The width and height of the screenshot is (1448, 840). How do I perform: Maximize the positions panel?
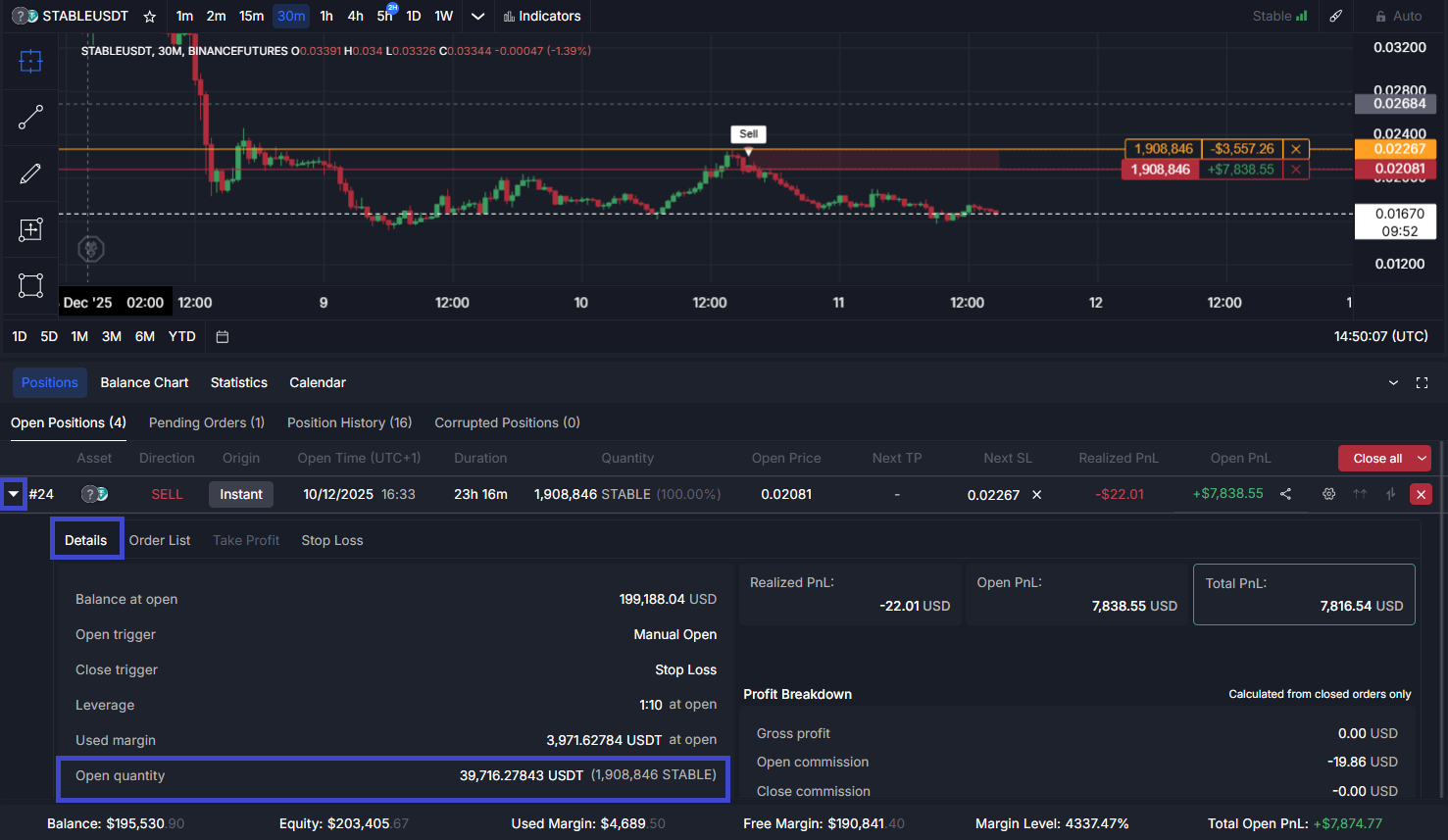point(1422,383)
